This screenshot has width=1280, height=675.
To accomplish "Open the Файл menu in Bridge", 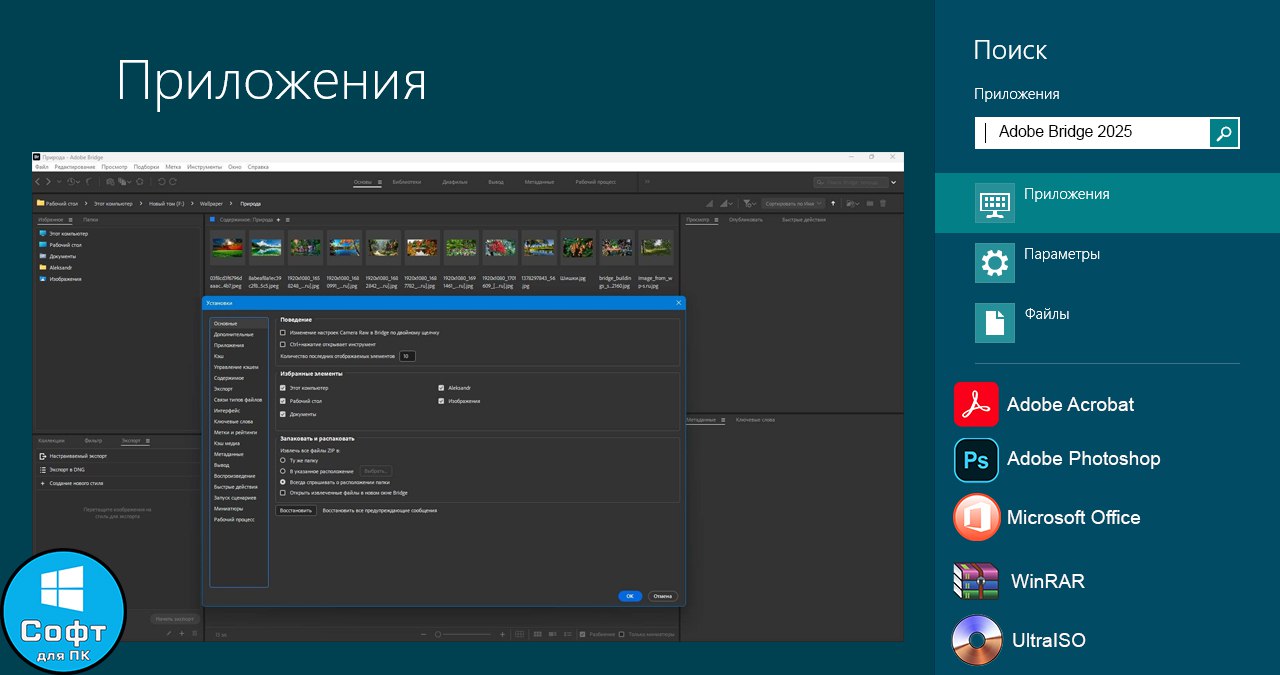I will coord(41,167).
